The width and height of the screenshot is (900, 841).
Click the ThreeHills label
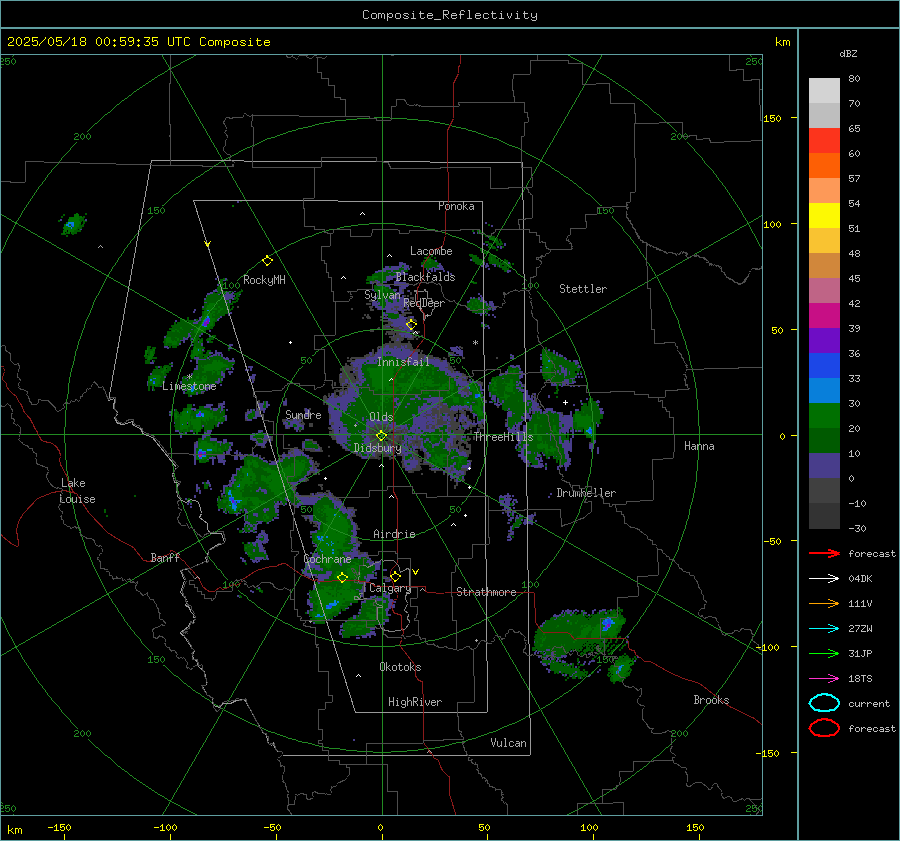503,437
